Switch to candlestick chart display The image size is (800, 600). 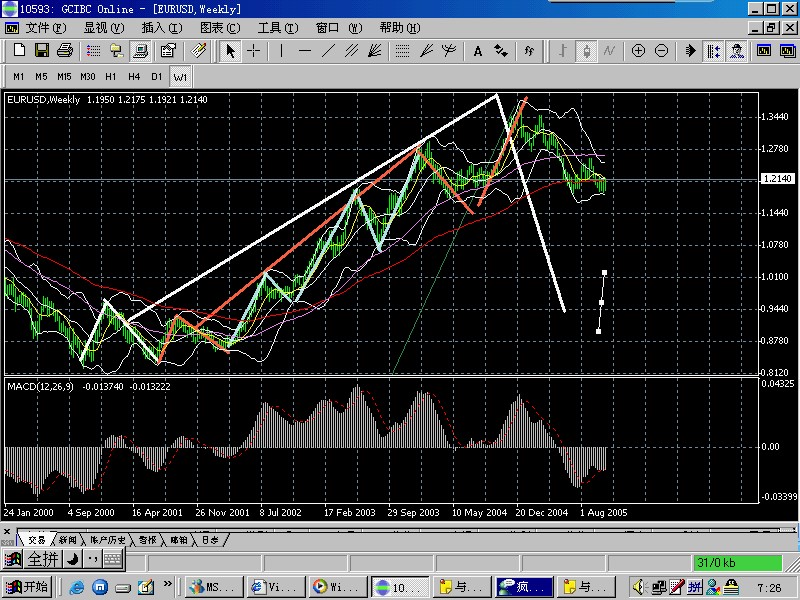tap(586, 51)
